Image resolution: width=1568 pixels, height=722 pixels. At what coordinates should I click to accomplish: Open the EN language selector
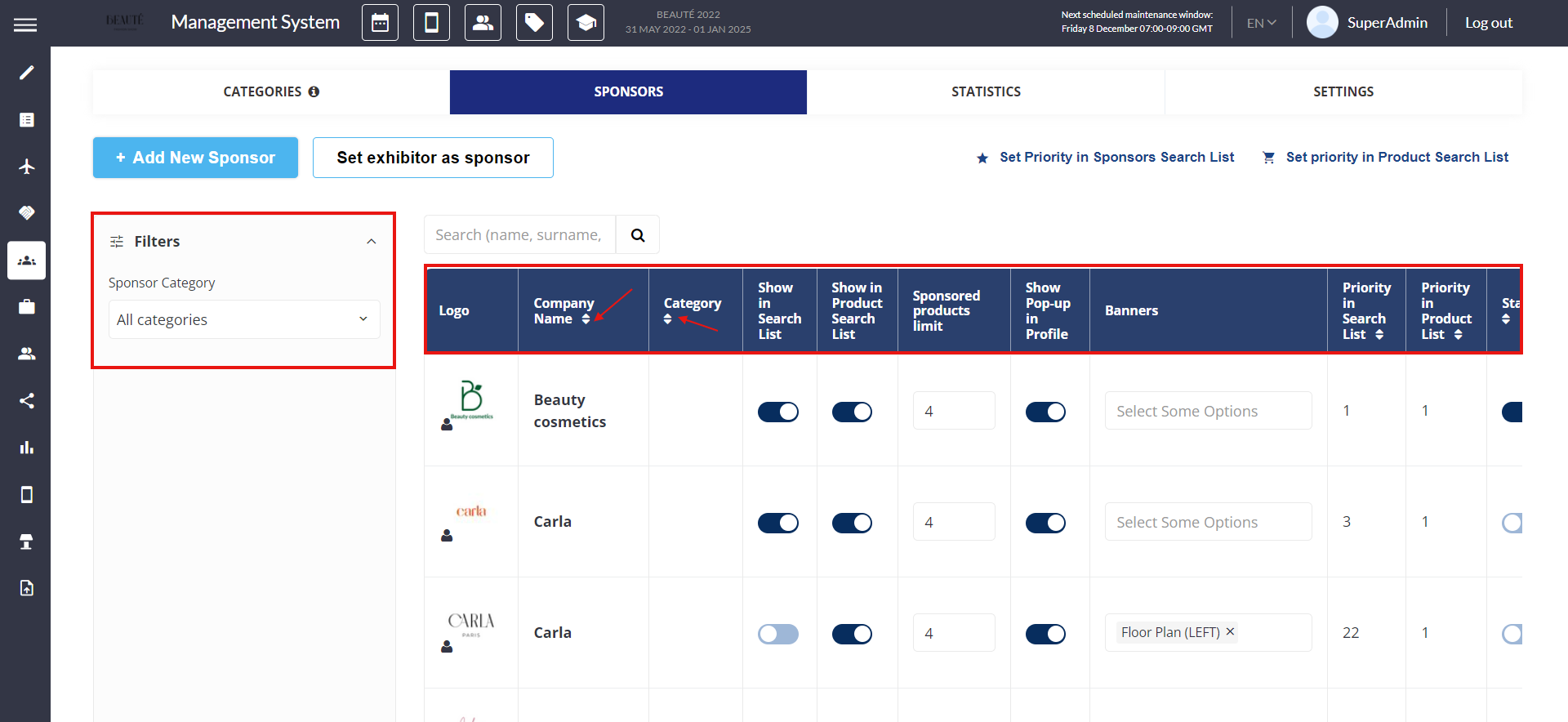pos(1261,23)
